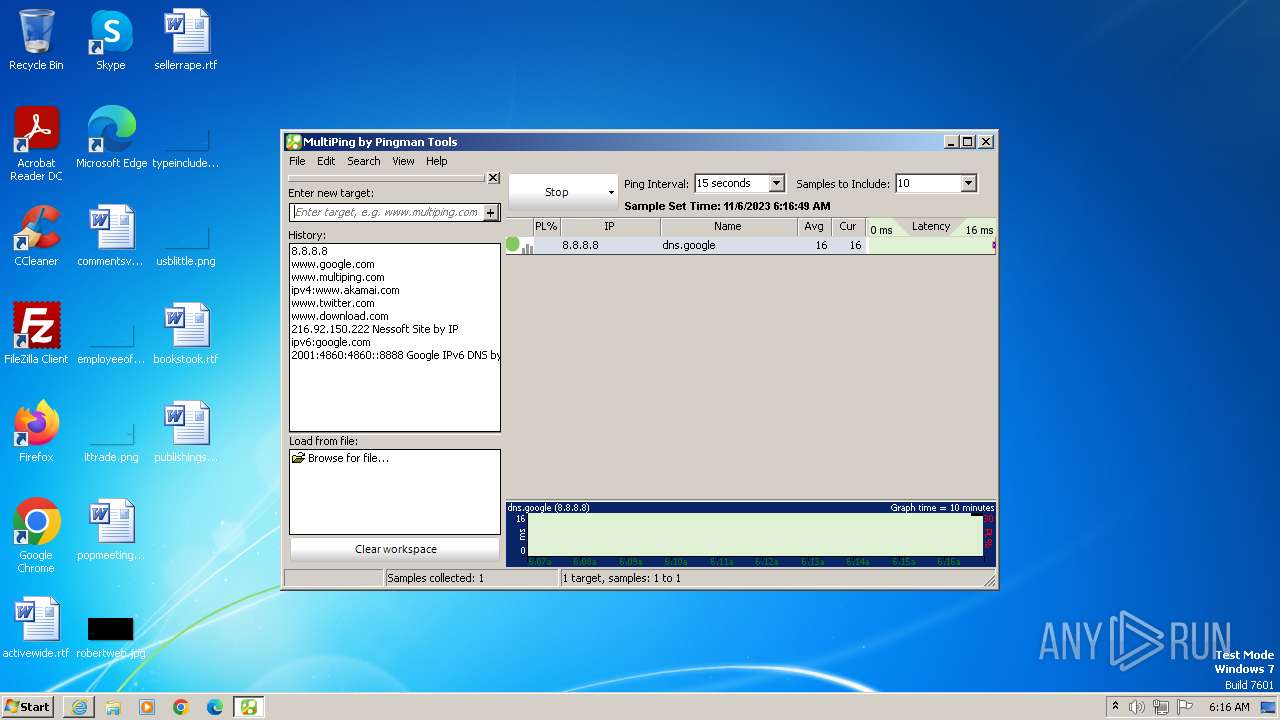Screen dimensions: 1280x720
Task: Click graph bars icon in 8.8.8.8 row
Action: click(527, 247)
